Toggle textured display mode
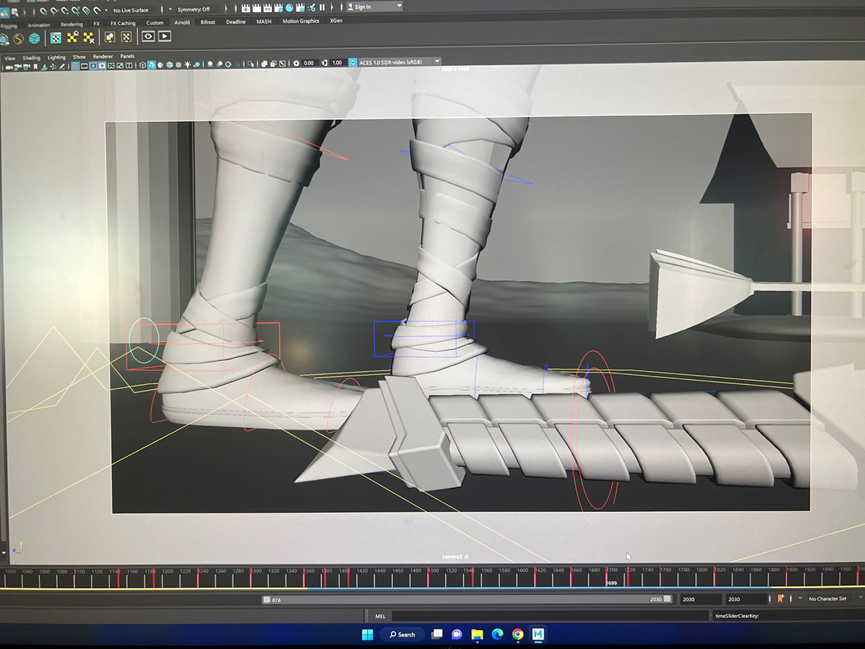 [x=178, y=65]
